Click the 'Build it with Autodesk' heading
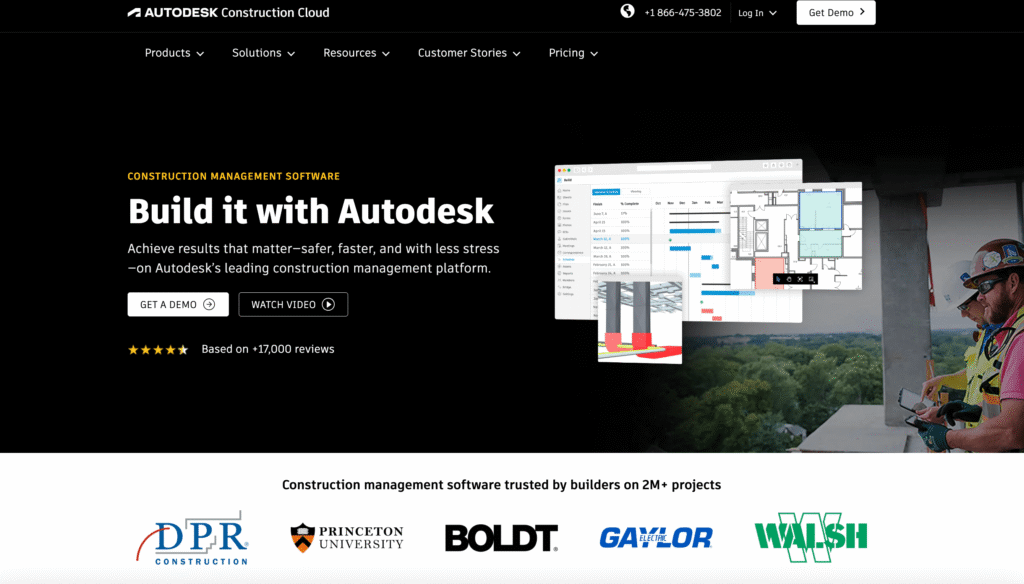This screenshot has width=1024, height=584. 311,211
